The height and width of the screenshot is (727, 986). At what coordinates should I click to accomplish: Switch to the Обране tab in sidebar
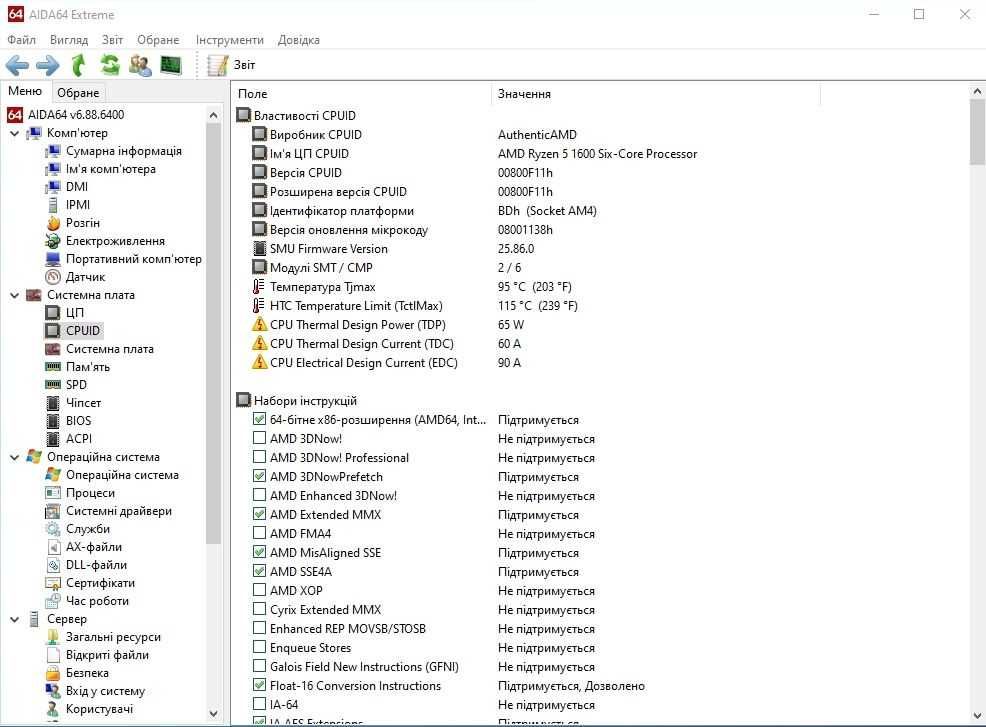(x=78, y=93)
